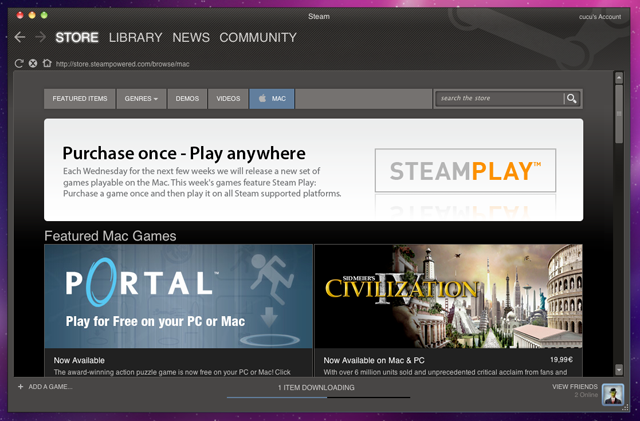Viewport: 640px width, 421px height.
Task: Minimize the Steam window
Action: pyautogui.click(x=32, y=16)
